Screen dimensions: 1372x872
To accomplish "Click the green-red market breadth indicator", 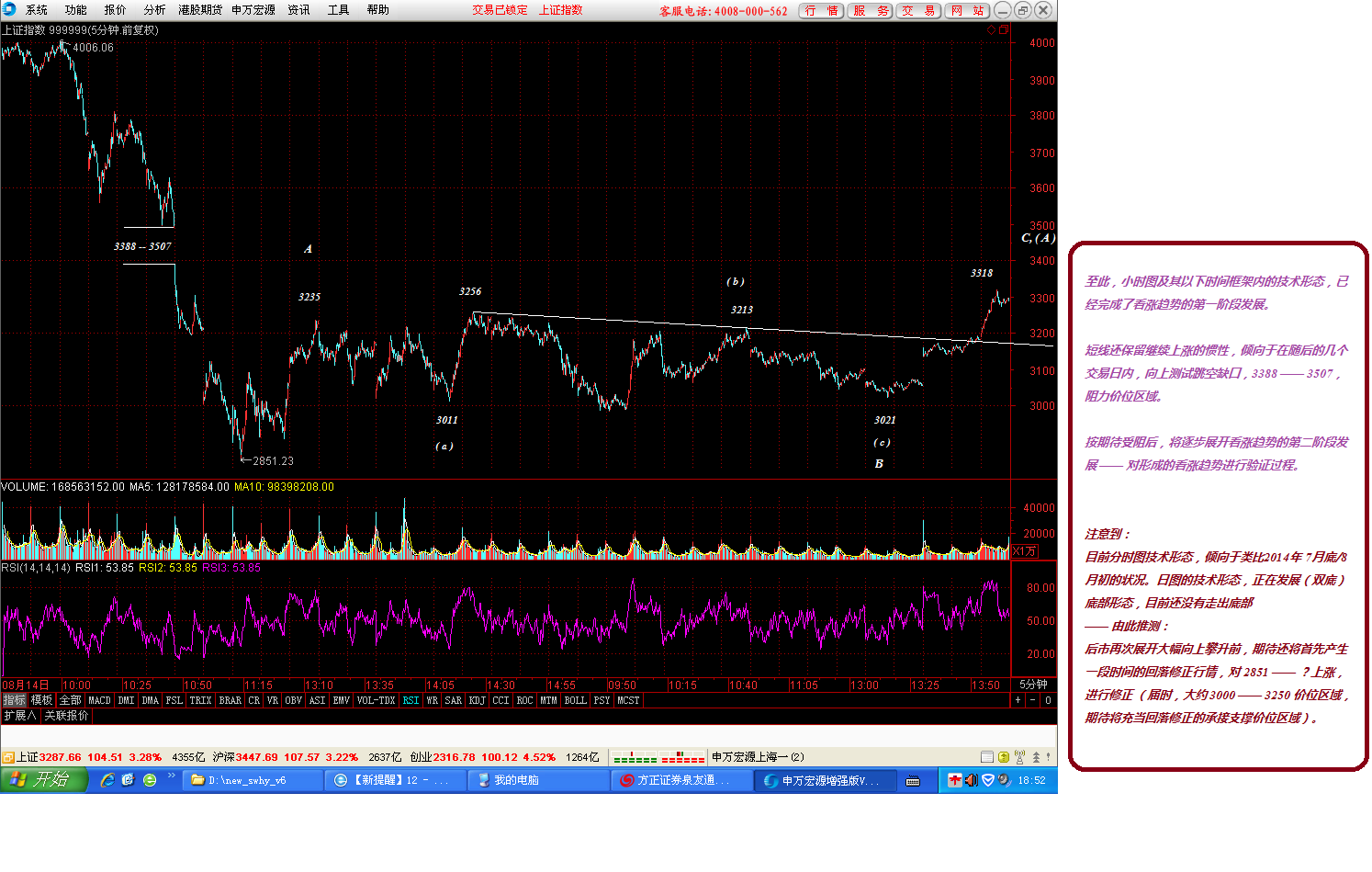I will coord(658,757).
